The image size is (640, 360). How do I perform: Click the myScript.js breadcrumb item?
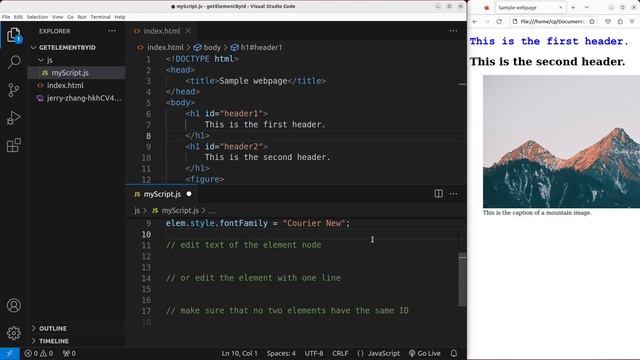point(176,211)
